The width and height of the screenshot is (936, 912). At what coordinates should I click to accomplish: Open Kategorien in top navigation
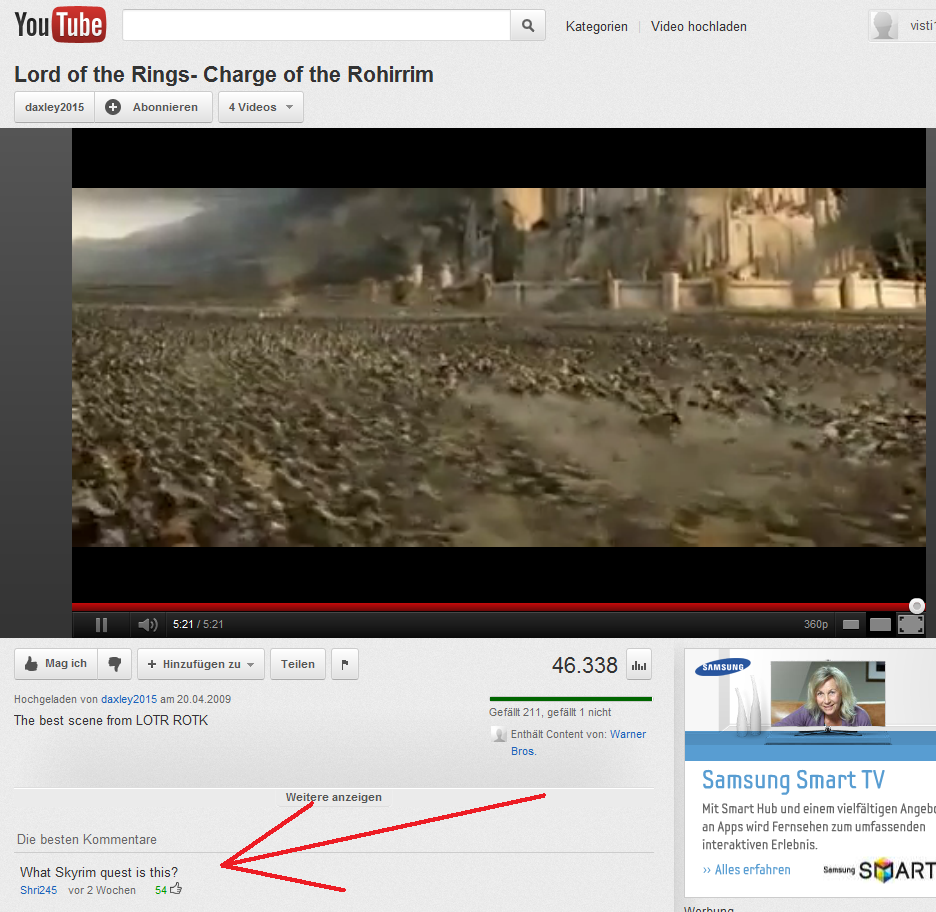coord(596,26)
